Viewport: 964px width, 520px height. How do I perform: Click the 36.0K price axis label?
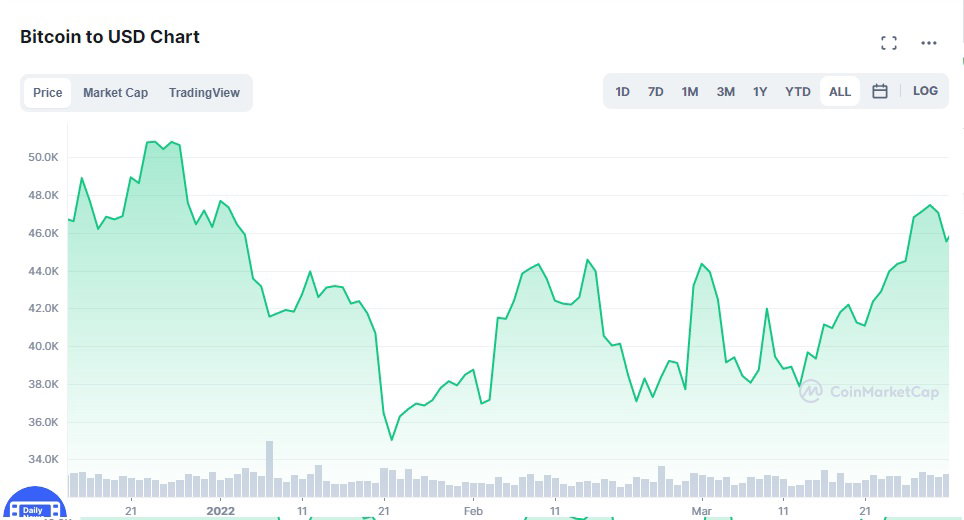[43, 422]
